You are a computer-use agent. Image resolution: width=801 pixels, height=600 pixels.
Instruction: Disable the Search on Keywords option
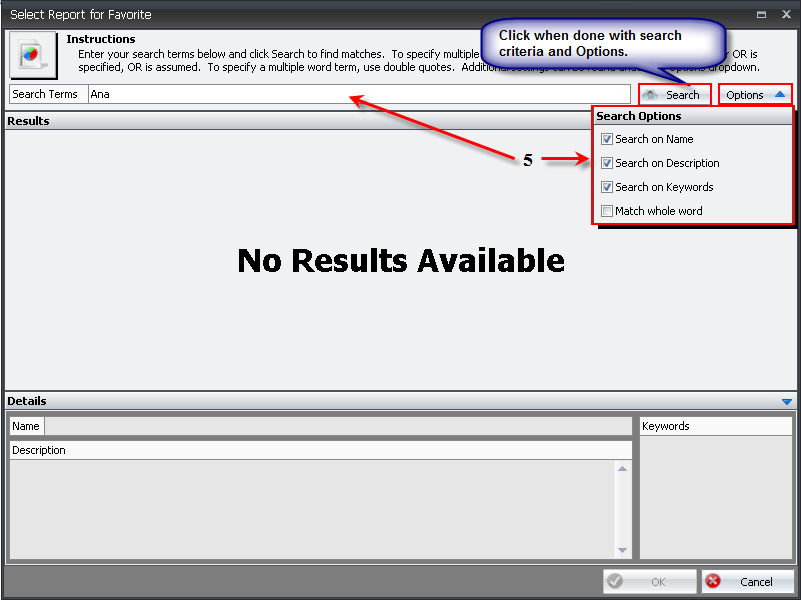tap(607, 187)
